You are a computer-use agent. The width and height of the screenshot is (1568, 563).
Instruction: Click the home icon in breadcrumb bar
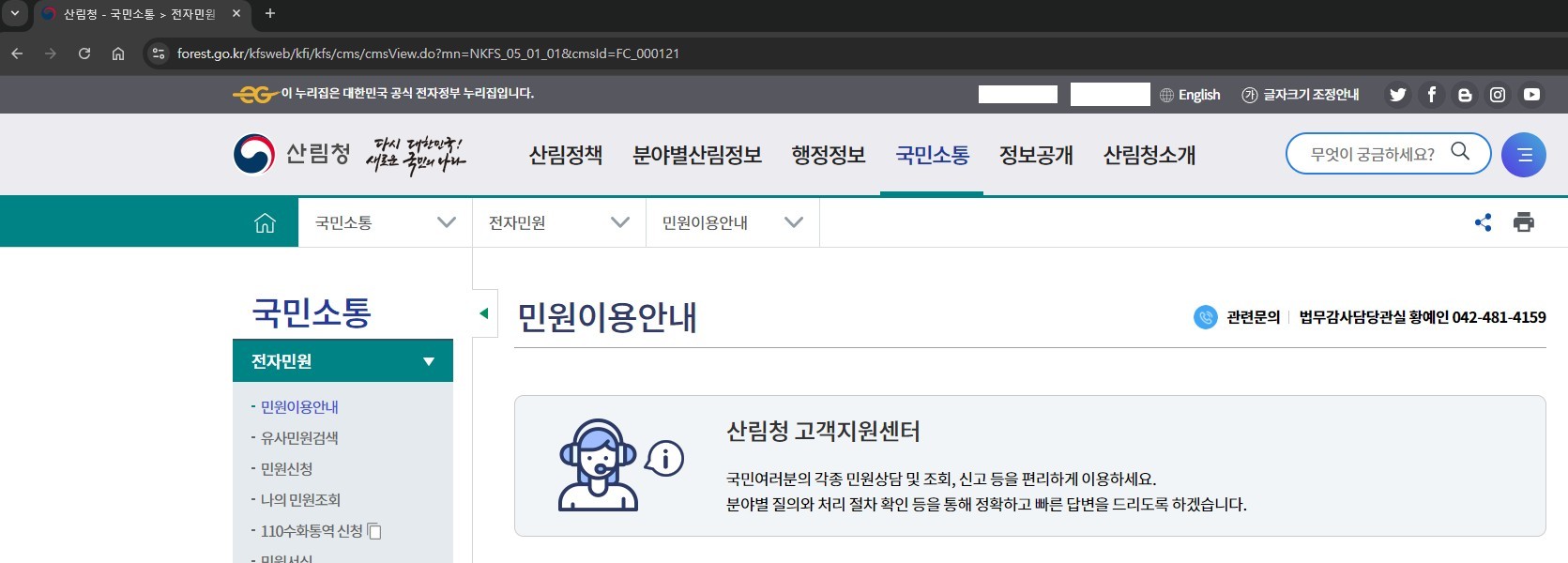pos(265,222)
